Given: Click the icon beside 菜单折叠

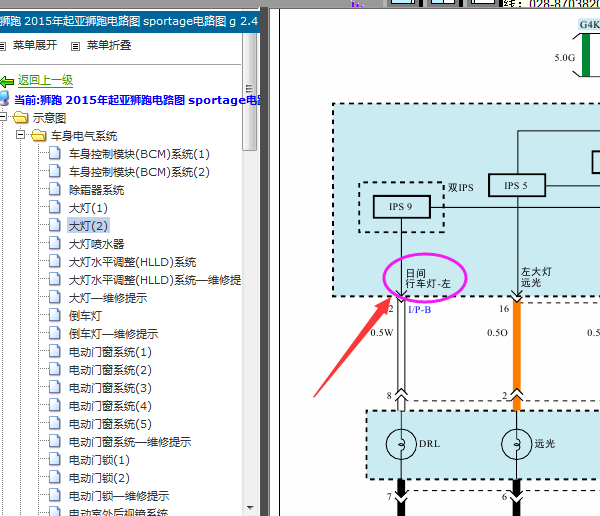Looking at the screenshot, I should click(75, 46).
